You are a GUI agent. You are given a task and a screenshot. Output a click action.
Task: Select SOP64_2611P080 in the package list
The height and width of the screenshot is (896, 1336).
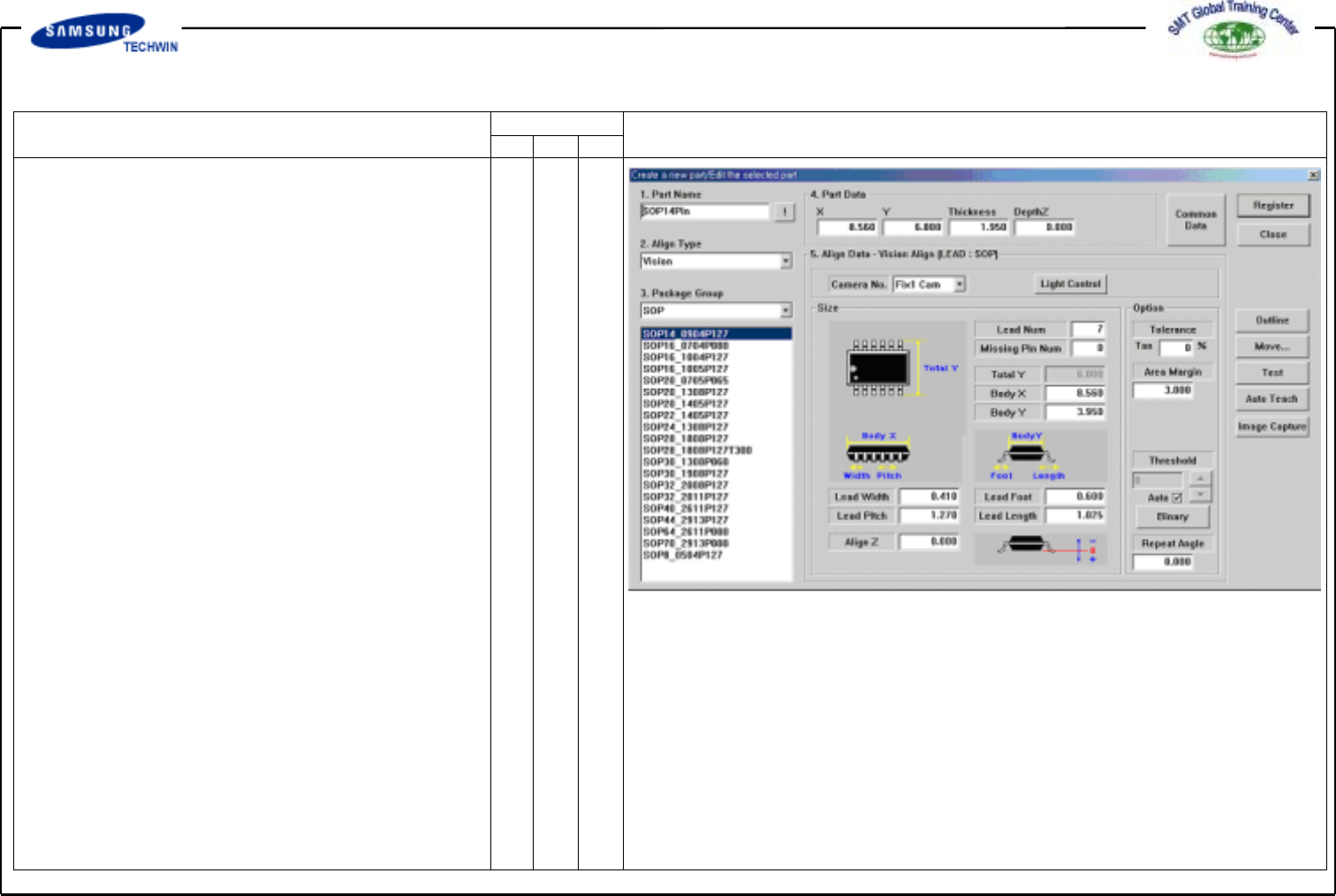[x=717, y=532]
